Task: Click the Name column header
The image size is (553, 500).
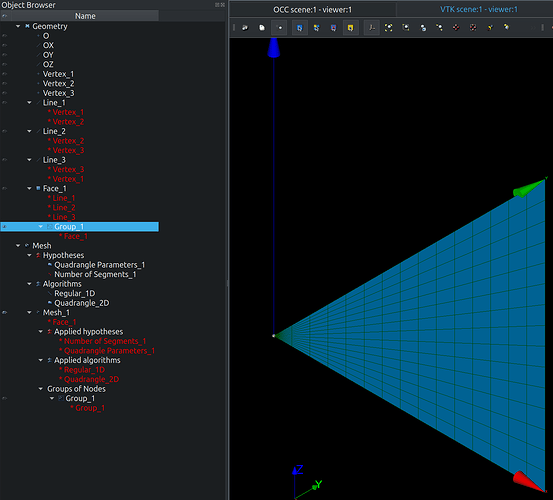Action: (85, 16)
